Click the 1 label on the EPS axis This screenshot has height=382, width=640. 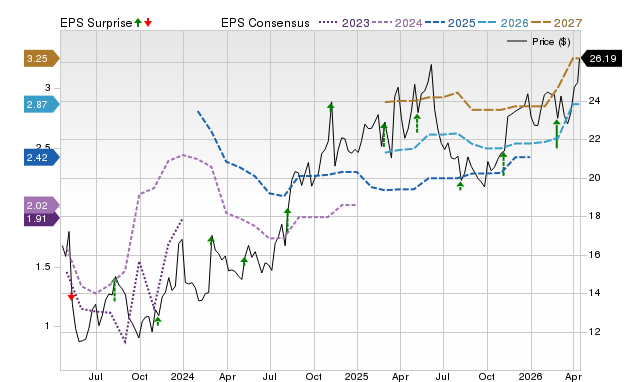47,326
